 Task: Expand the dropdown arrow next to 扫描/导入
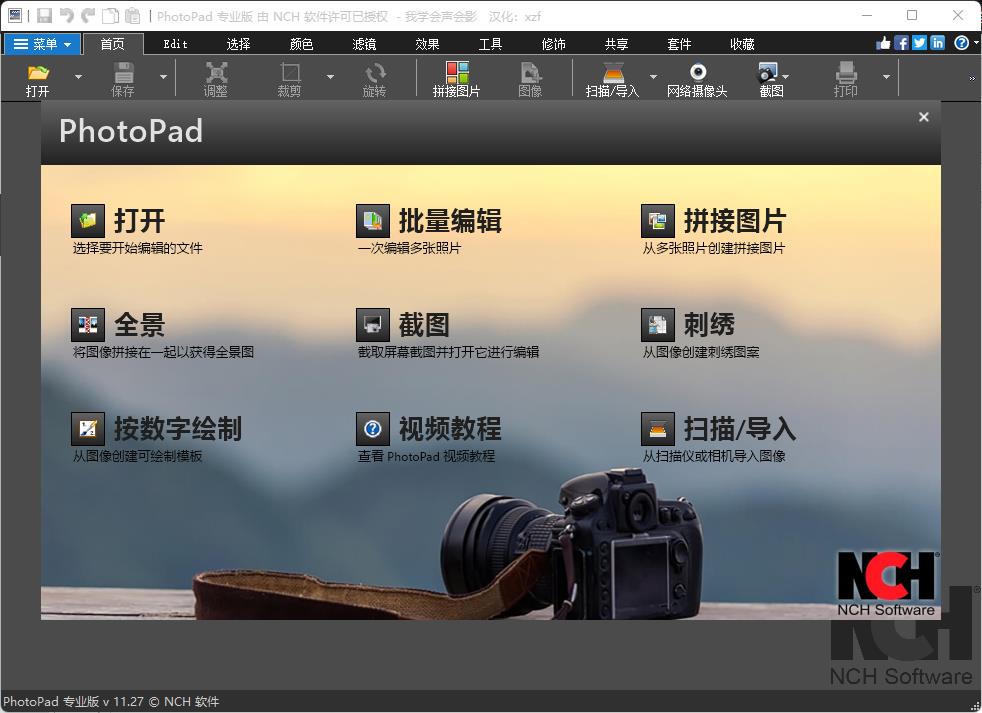[x=653, y=77]
